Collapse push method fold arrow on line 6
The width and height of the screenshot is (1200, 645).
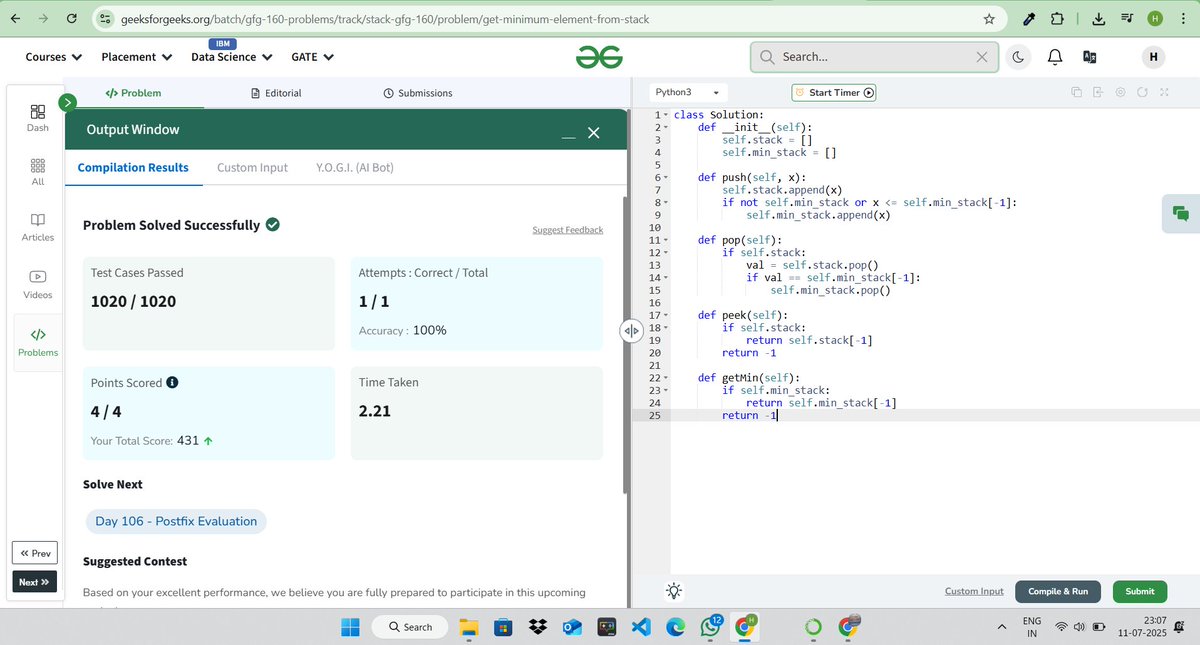(664, 177)
